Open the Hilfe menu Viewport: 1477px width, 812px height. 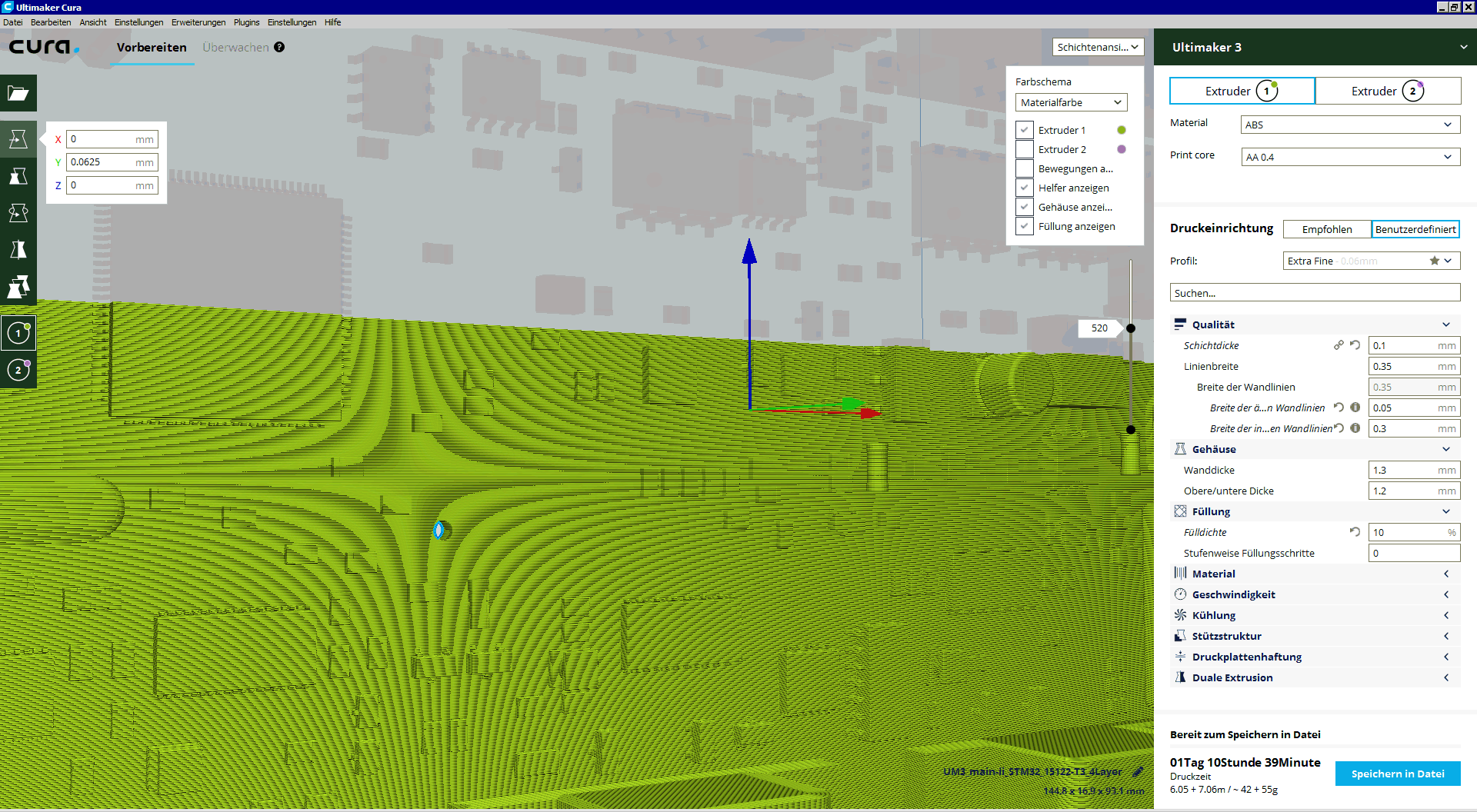point(332,22)
